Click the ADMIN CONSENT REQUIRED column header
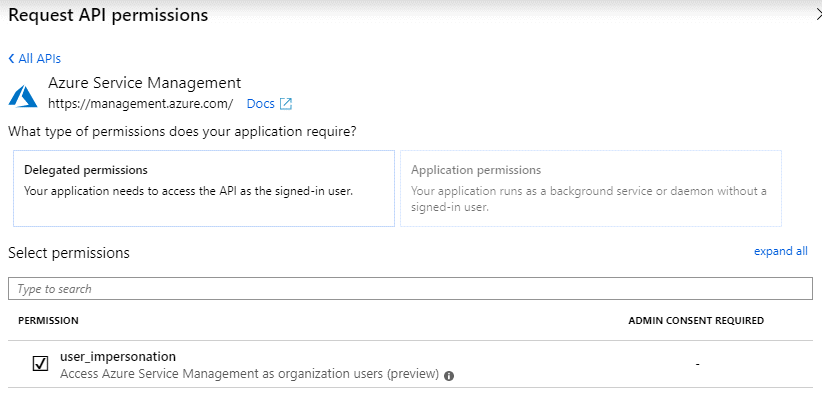Viewport: 822px width, 402px height. pos(695,321)
